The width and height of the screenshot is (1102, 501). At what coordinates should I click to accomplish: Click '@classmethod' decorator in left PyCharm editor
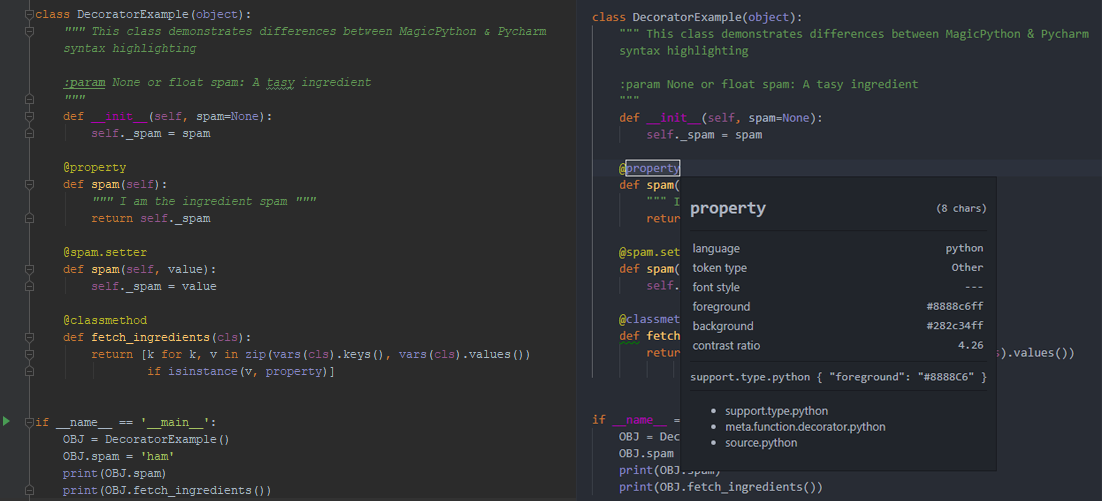[105, 320]
